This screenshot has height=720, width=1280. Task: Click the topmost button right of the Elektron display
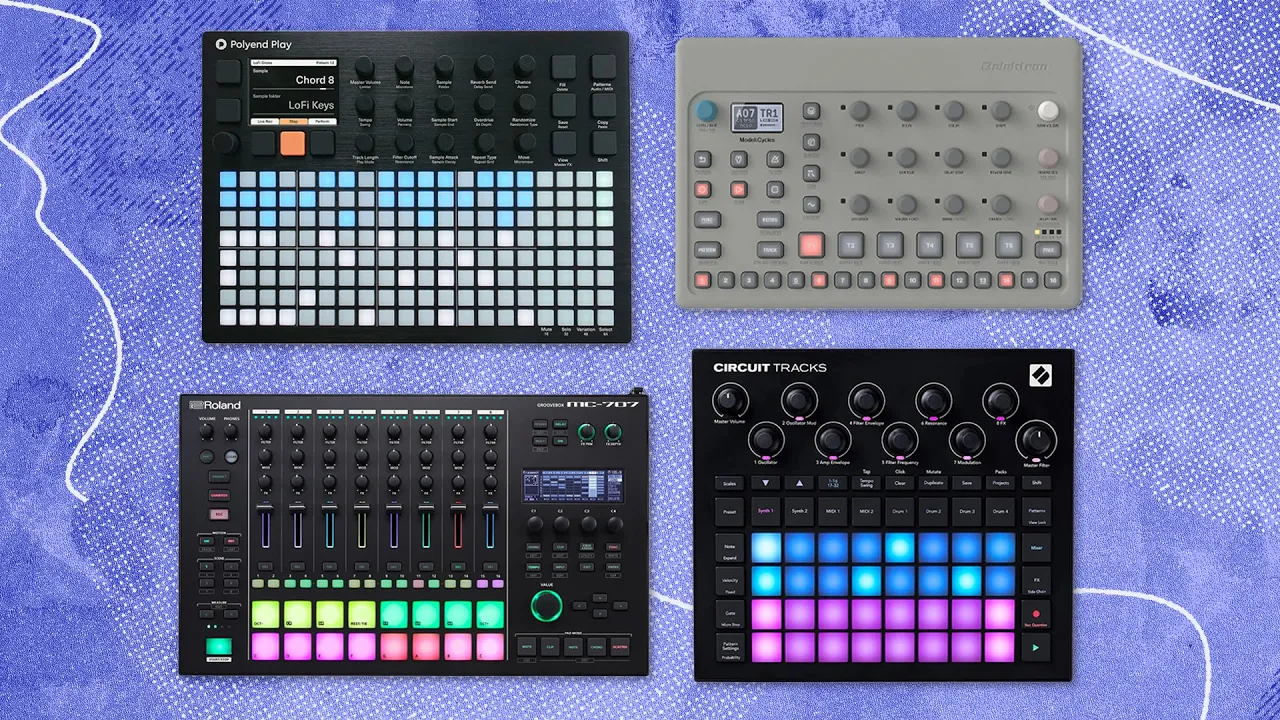811,111
